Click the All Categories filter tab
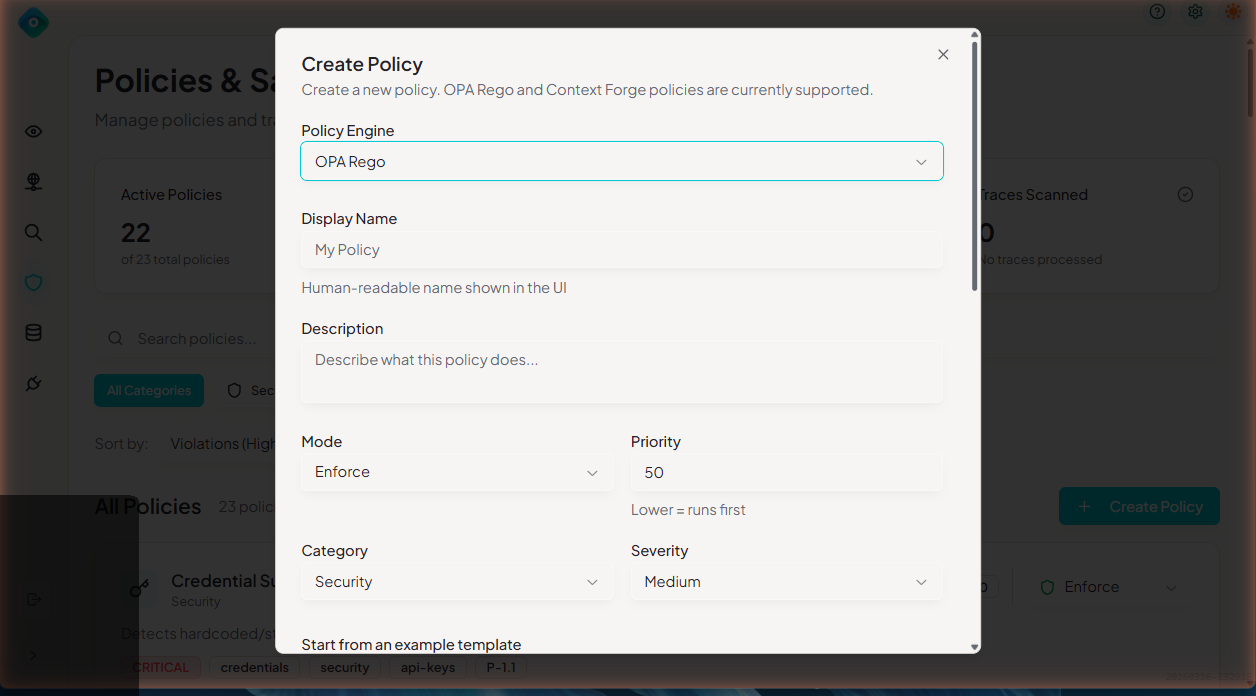The width and height of the screenshot is (1256, 696). click(x=149, y=391)
